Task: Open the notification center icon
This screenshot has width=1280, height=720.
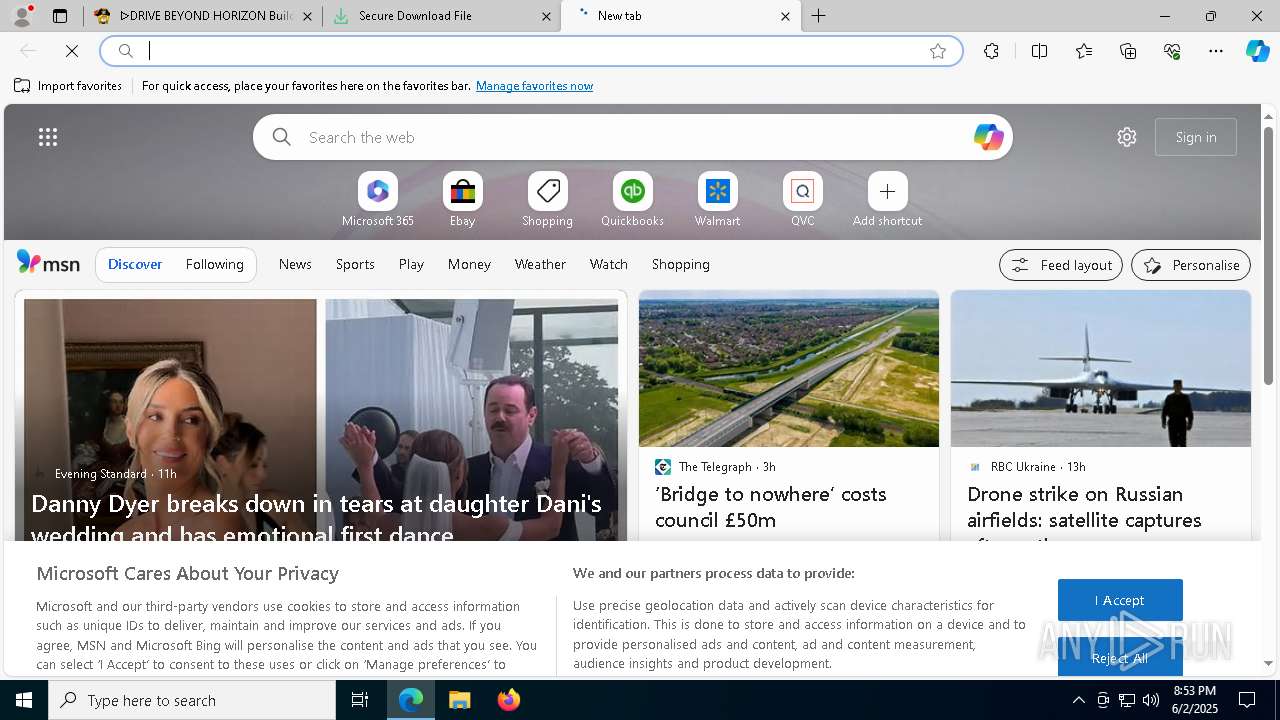Action: [x=1247, y=700]
